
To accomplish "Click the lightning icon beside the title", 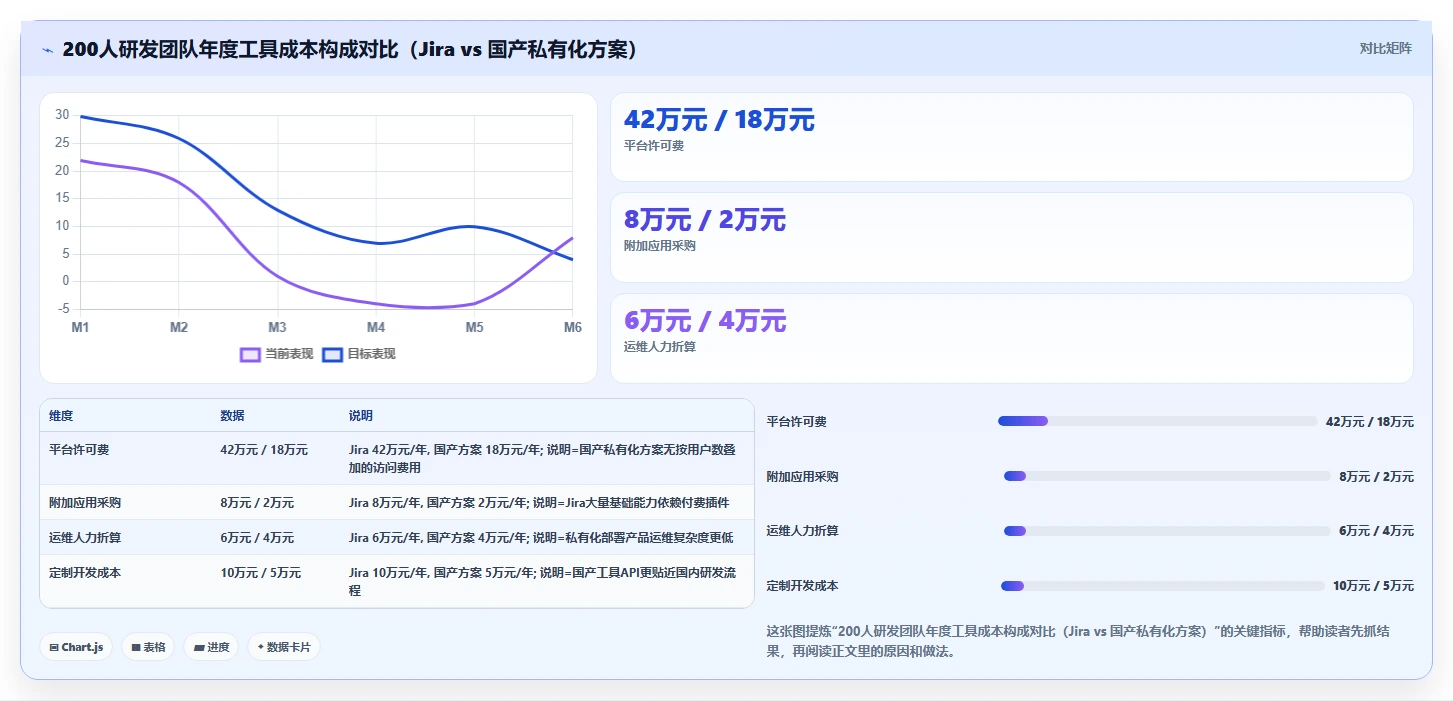I will coord(47,50).
